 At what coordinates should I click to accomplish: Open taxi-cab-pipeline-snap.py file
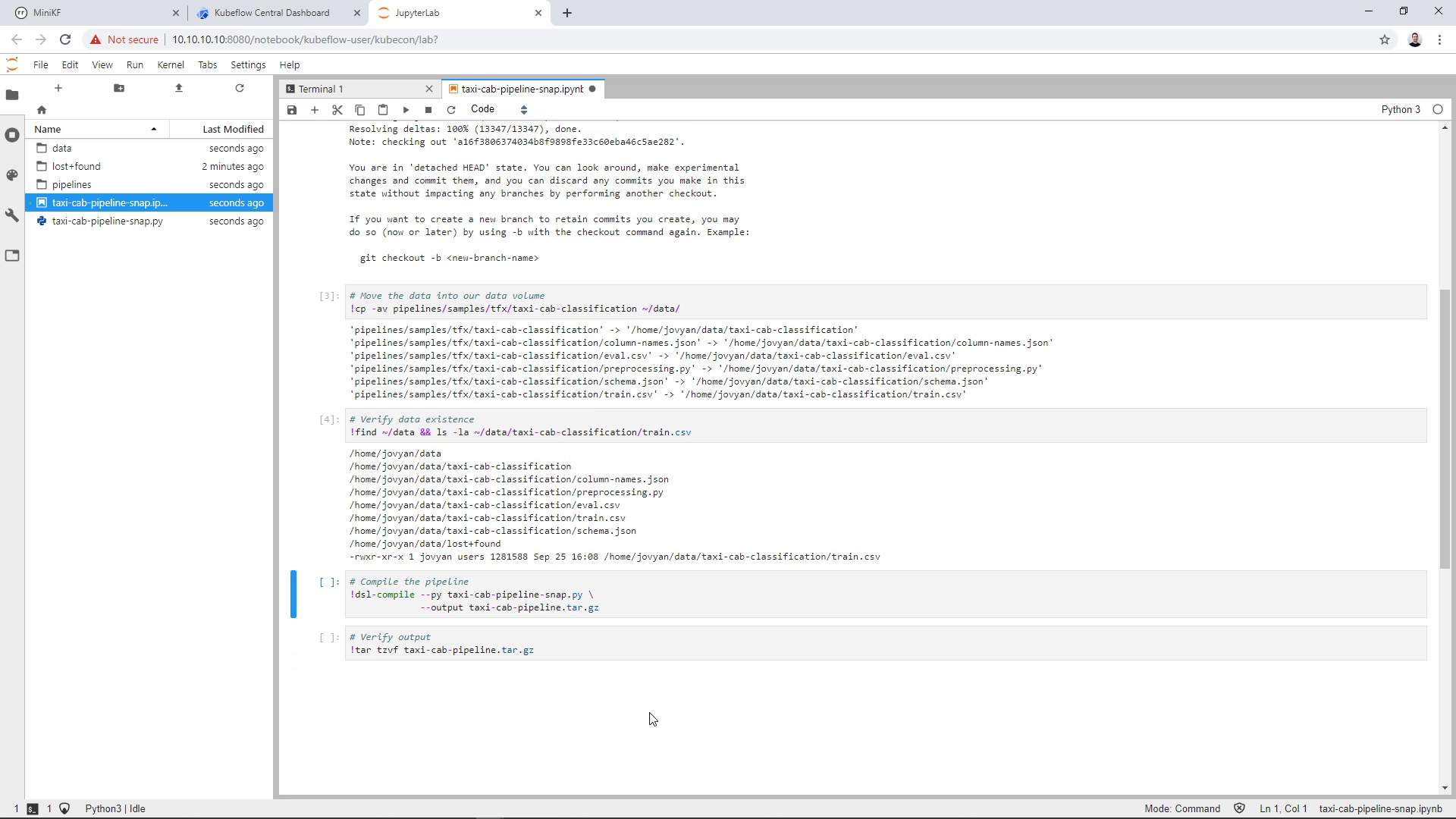(x=108, y=221)
